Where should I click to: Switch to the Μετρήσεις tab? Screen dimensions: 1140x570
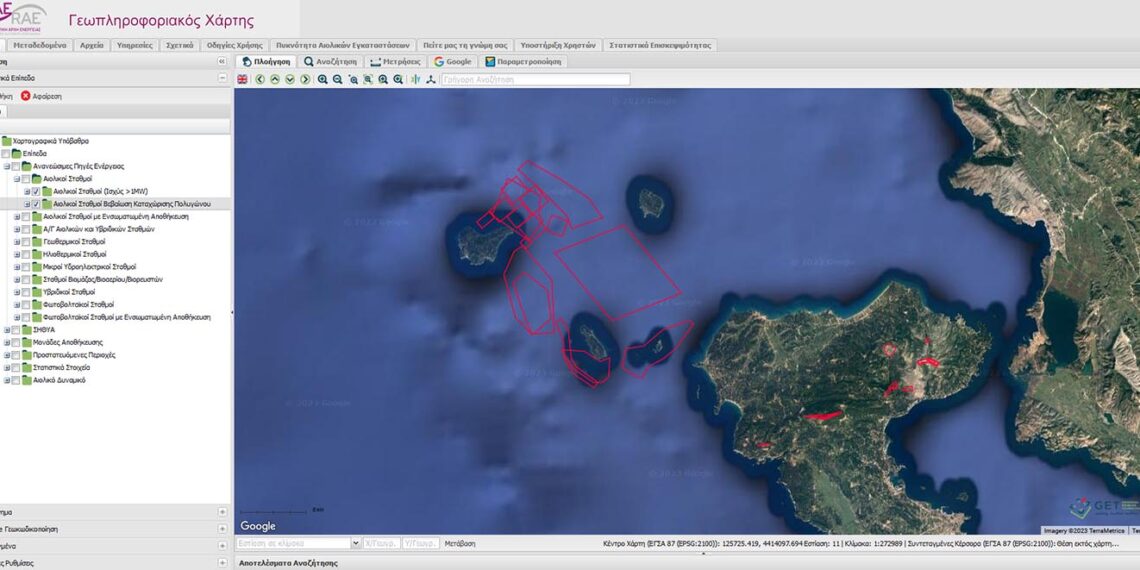(395, 62)
